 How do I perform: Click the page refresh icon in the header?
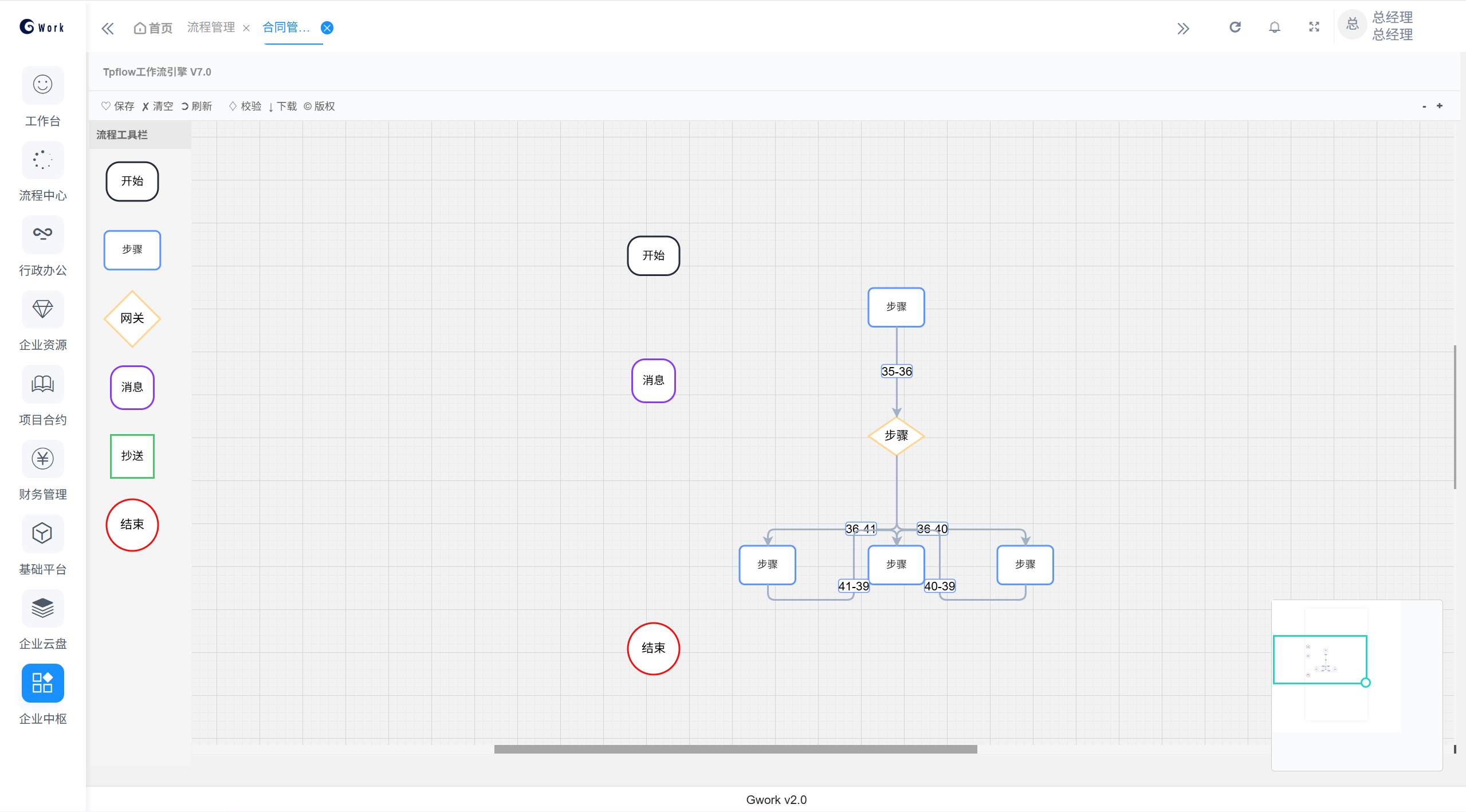1235,27
